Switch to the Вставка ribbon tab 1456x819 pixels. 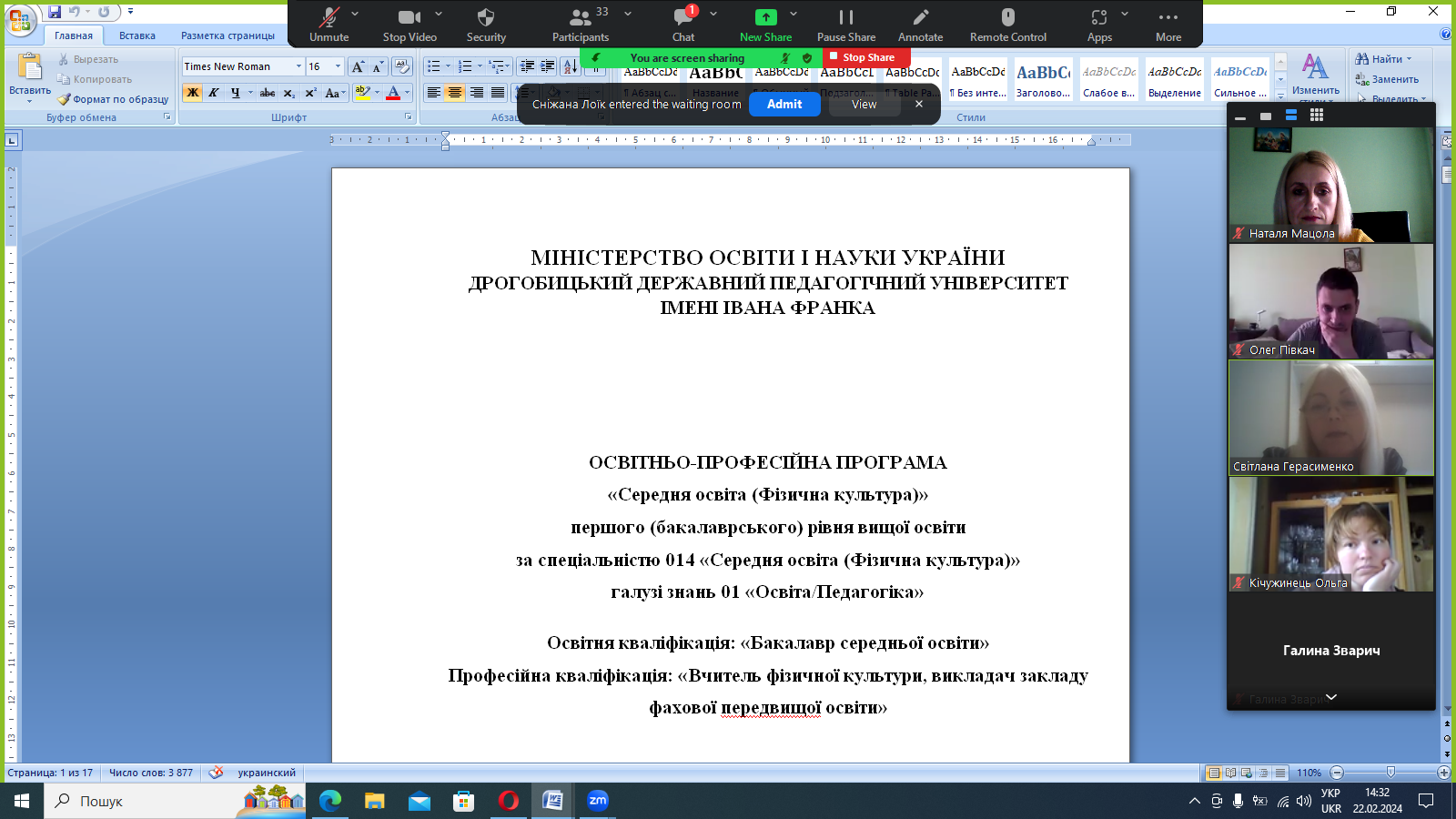tap(137, 35)
